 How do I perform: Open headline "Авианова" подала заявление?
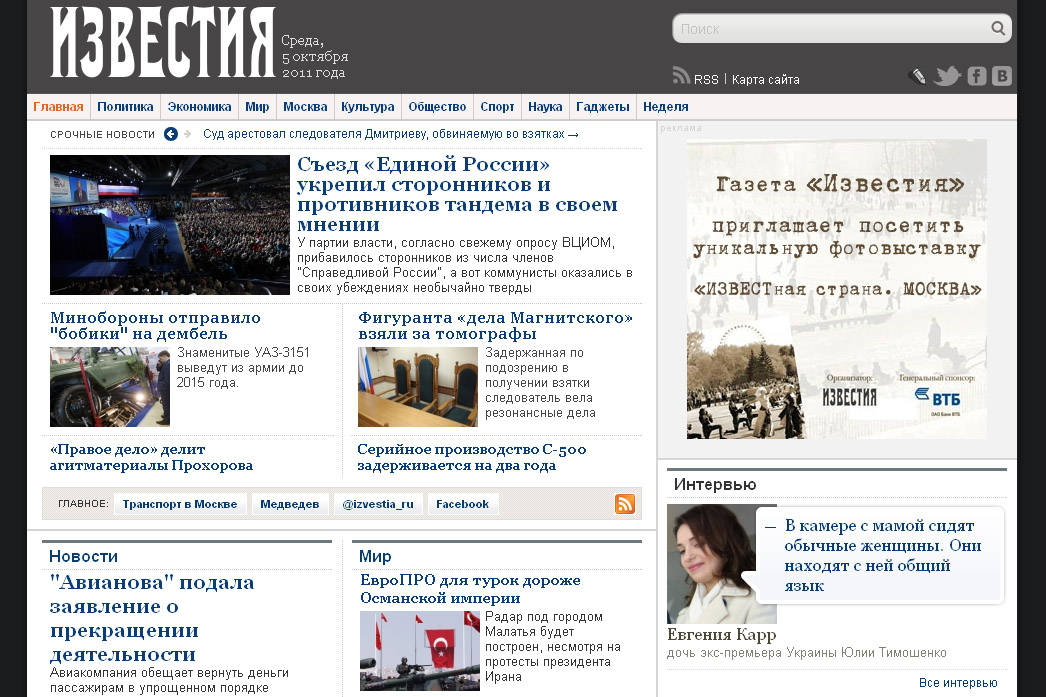[x=152, y=618]
